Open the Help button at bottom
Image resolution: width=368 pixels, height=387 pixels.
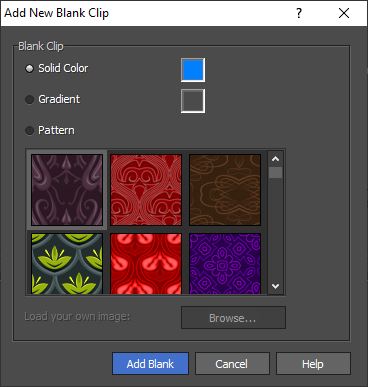click(313, 364)
